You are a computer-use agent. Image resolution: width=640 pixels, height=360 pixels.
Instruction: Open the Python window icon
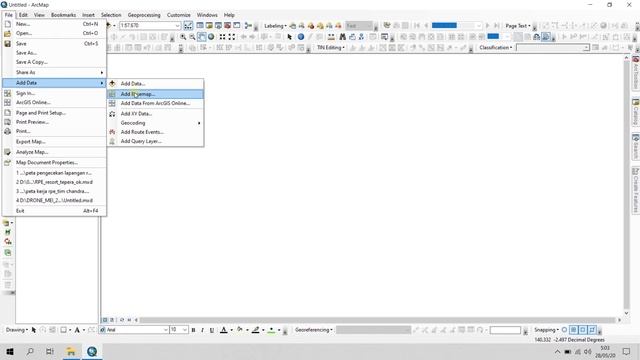tap(237, 25)
